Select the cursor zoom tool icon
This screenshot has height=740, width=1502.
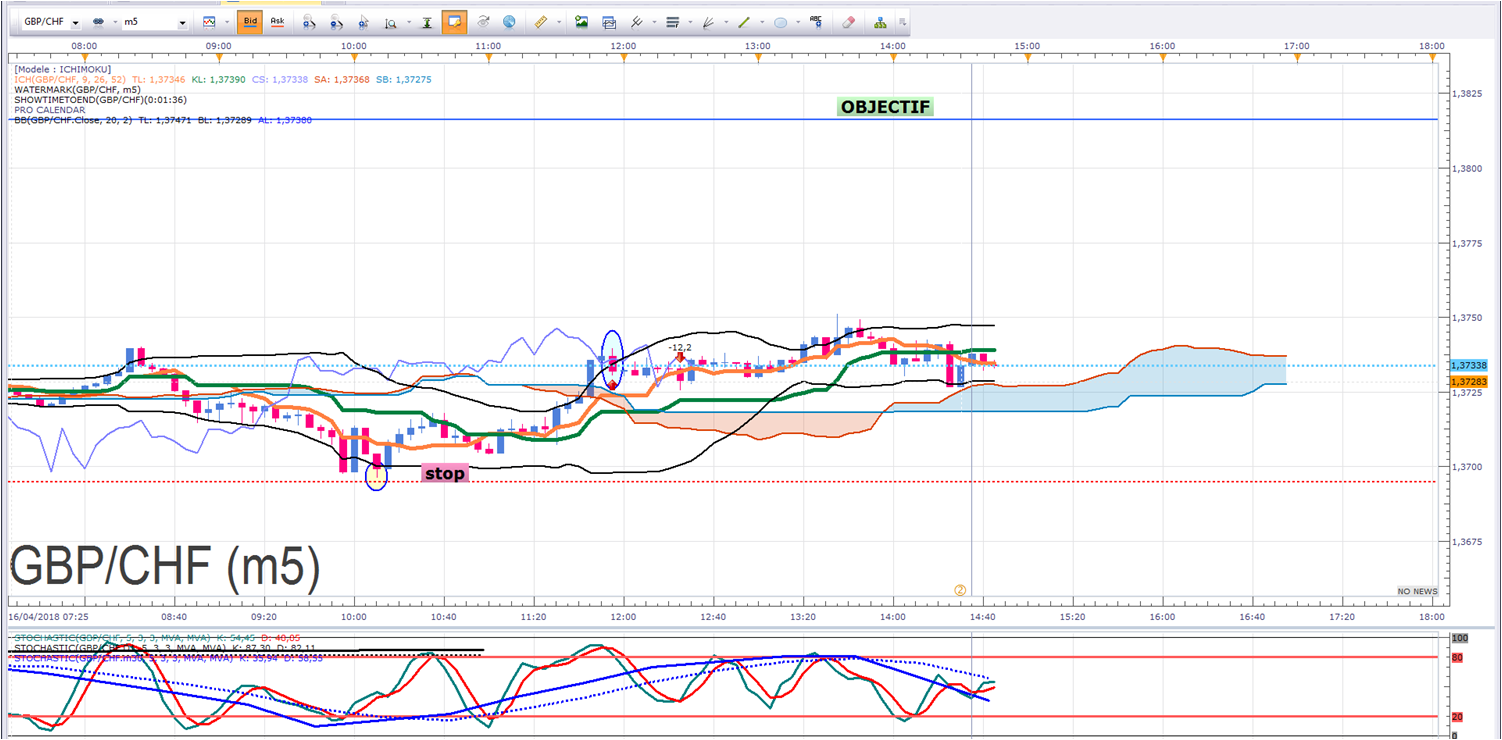click(362, 22)
